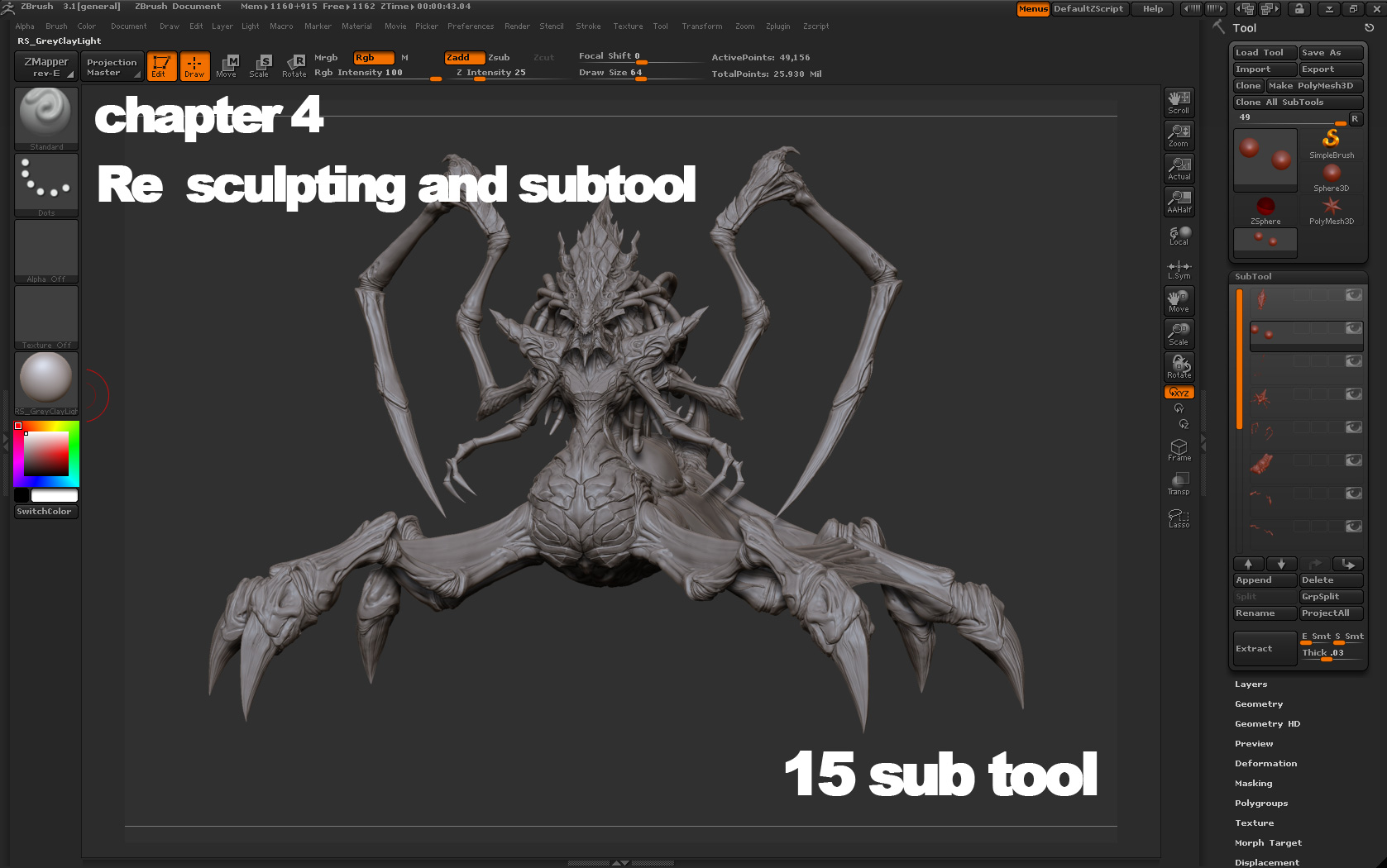
Task: Toggle Zadd sculpt mode
Action: coord(464,58)
